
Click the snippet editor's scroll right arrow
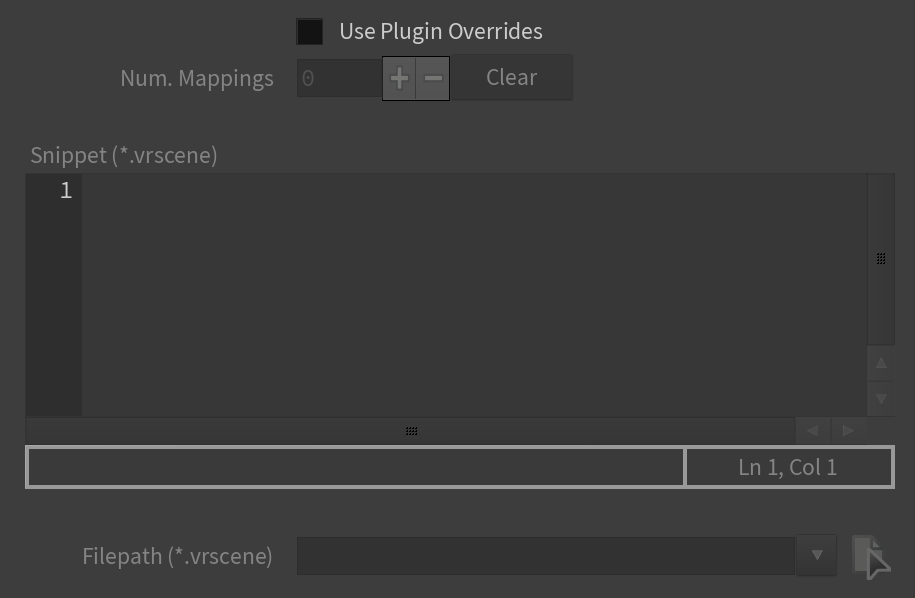[848, 431]
